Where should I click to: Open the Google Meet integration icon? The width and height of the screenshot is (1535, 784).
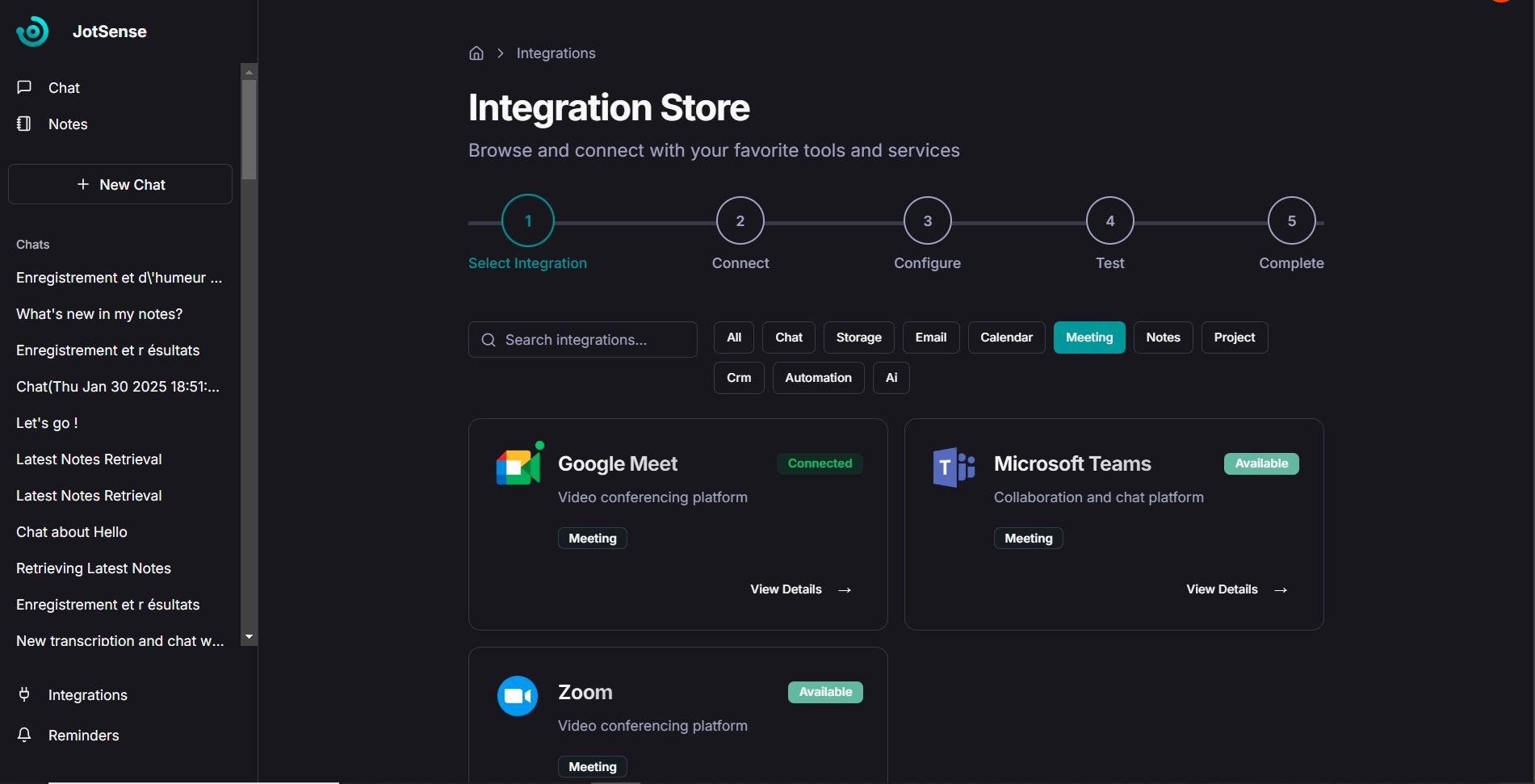pyautogui.click(x=518, y=466)
